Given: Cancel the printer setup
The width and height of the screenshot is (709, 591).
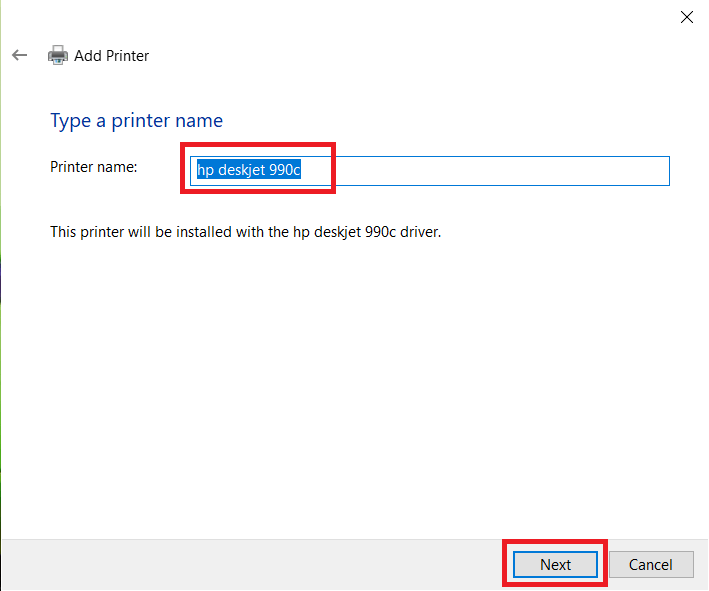Looking at the screenshot, I should [651, 564].
